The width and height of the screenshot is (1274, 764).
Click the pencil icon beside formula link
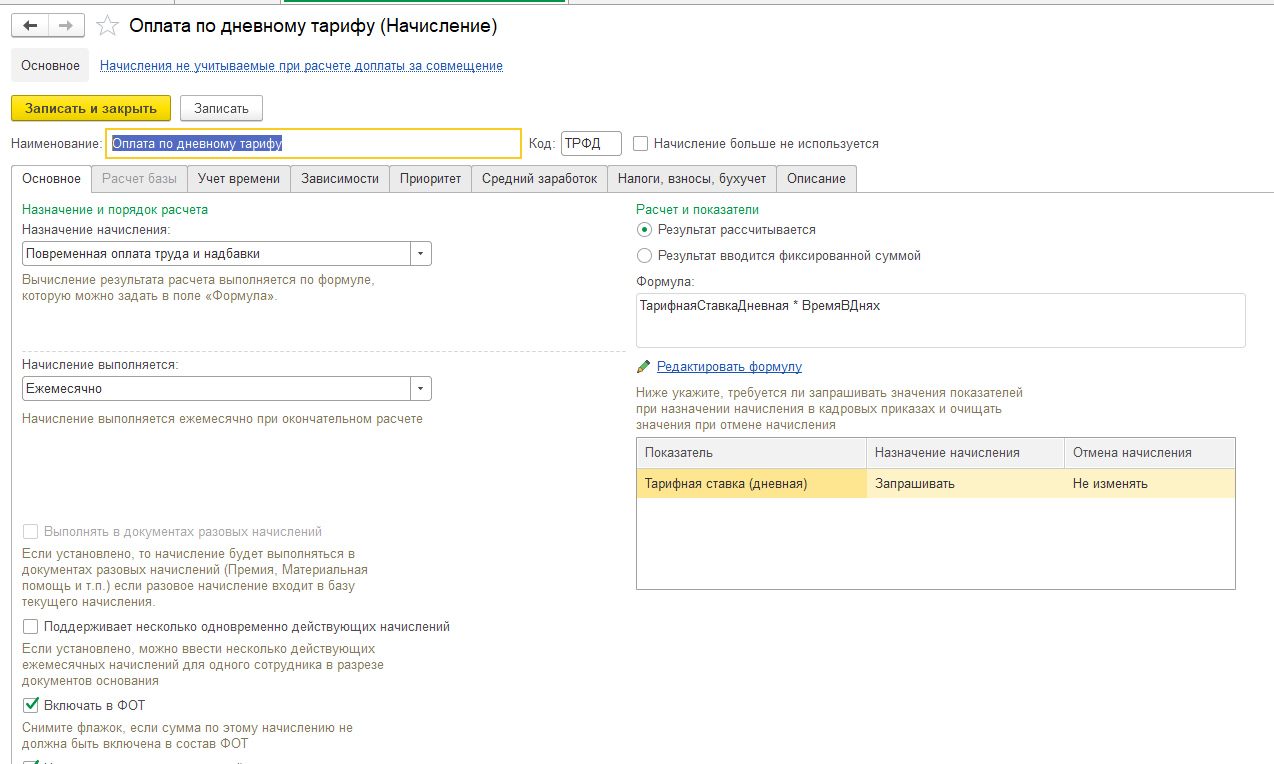[644, 367]
